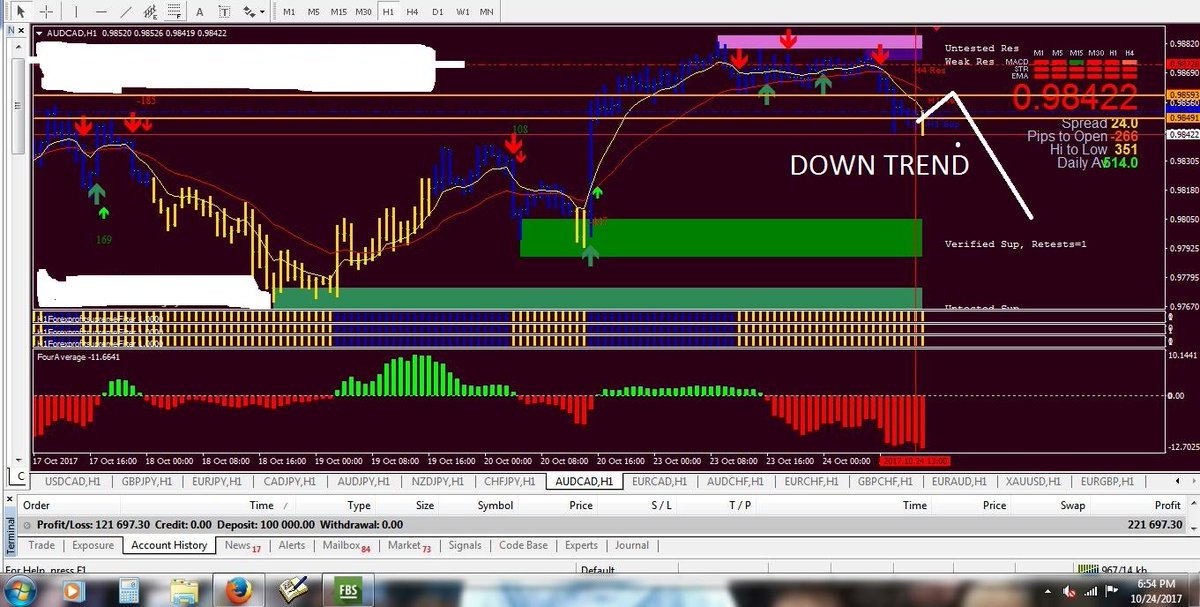Sort history by Swap column header

(1072, 506)
